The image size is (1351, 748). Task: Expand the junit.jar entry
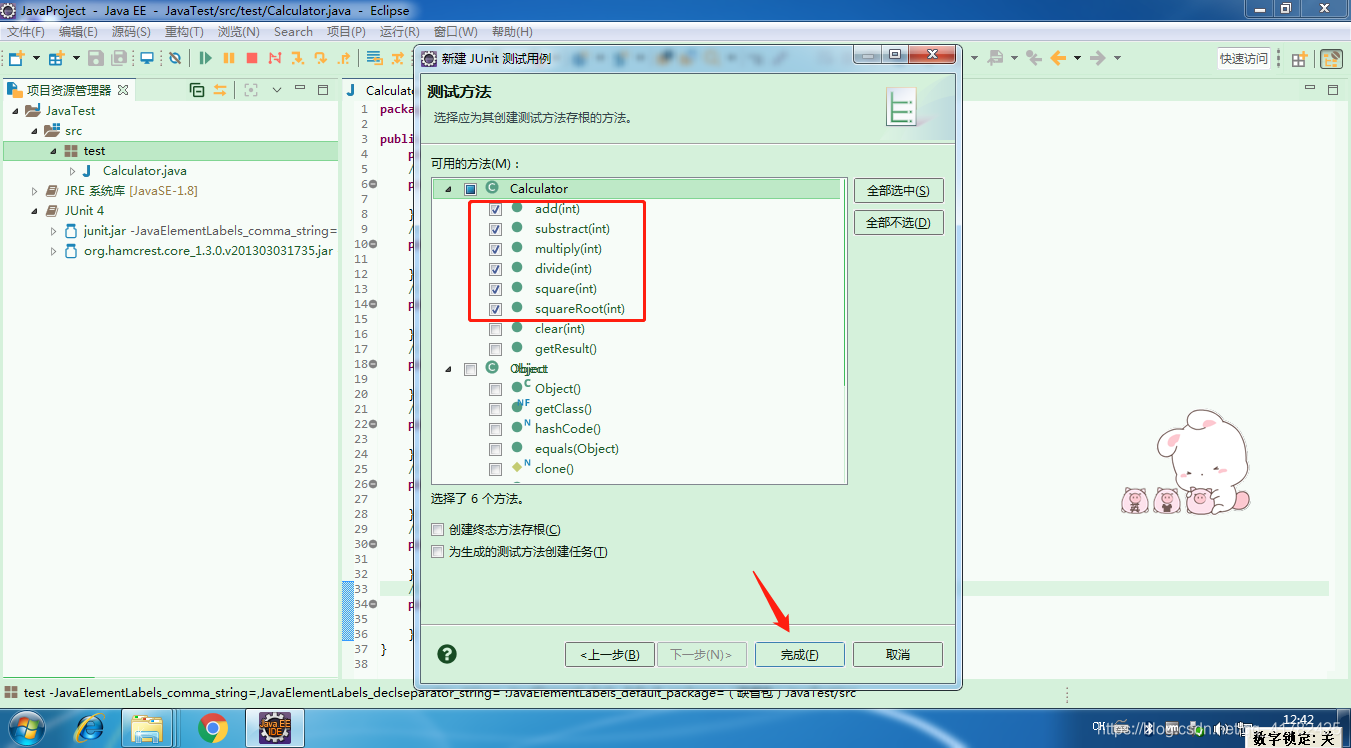point(54,231)
